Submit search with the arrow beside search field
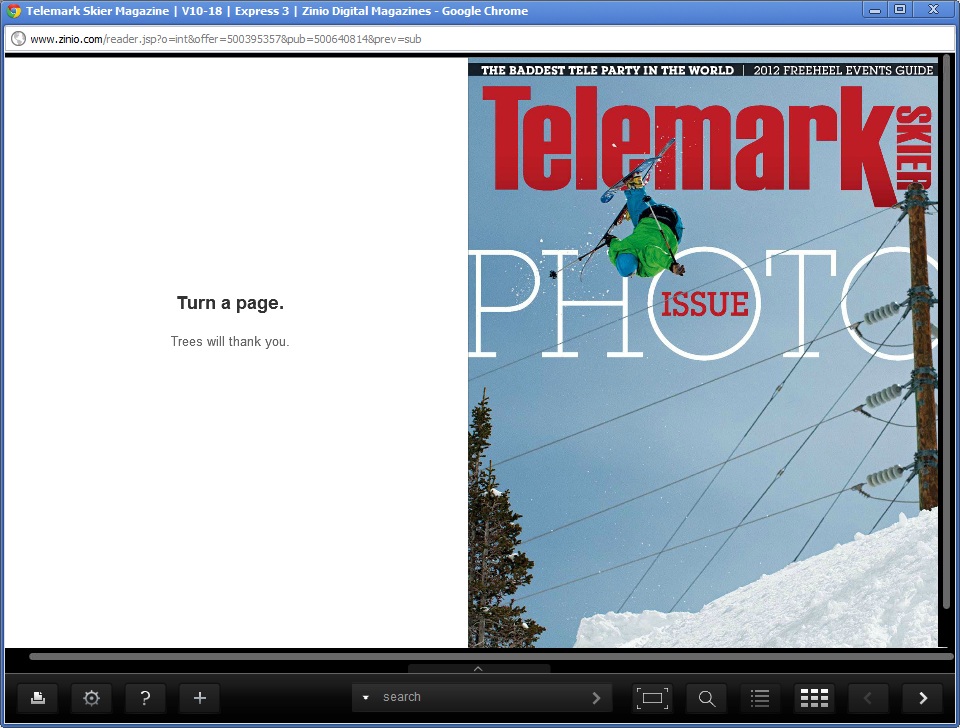This screenshot has width=960, height=728. pyautogui.click(x=596, y=698)
